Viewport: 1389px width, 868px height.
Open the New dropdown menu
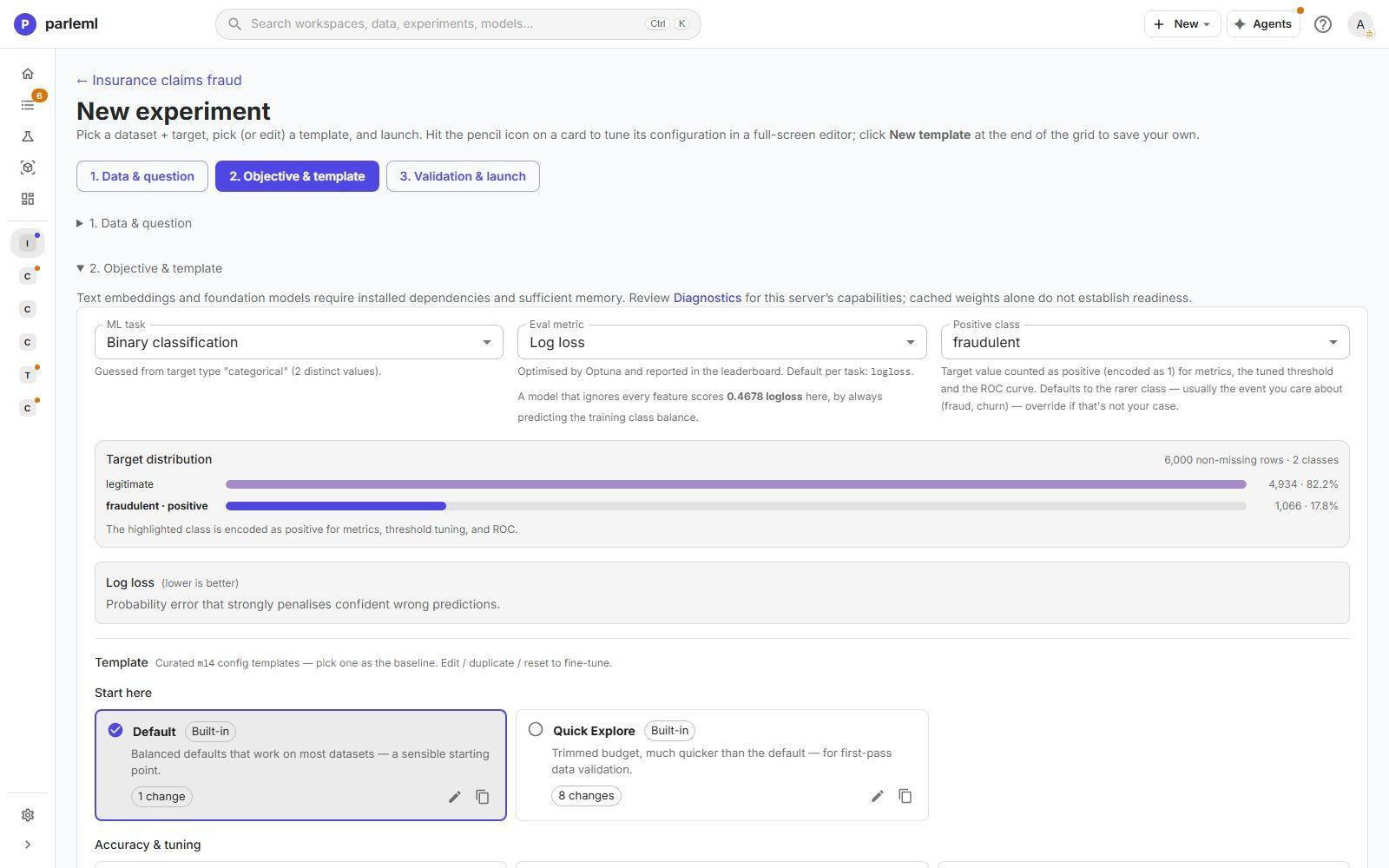point(1182,24)
